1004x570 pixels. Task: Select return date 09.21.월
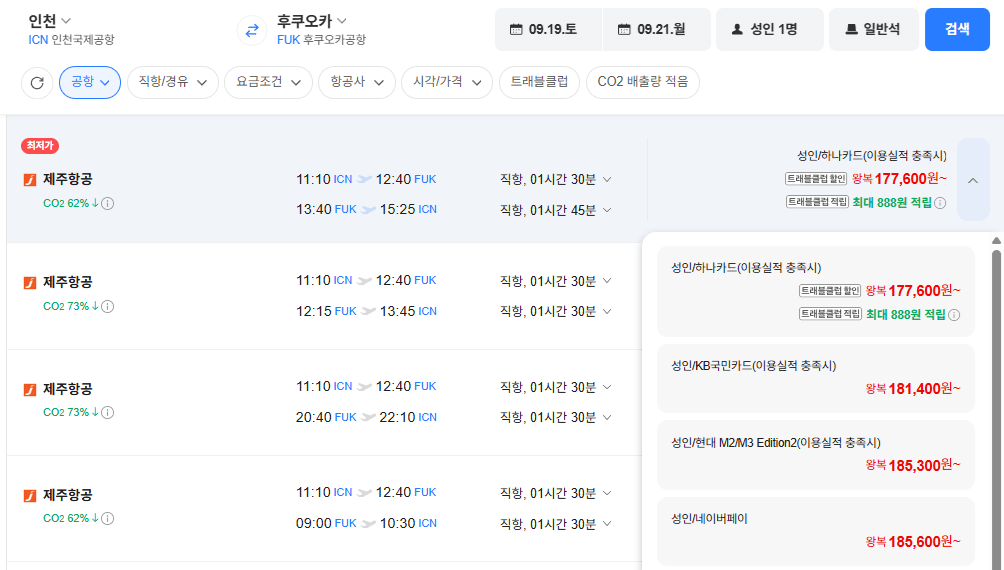(656, 29)
